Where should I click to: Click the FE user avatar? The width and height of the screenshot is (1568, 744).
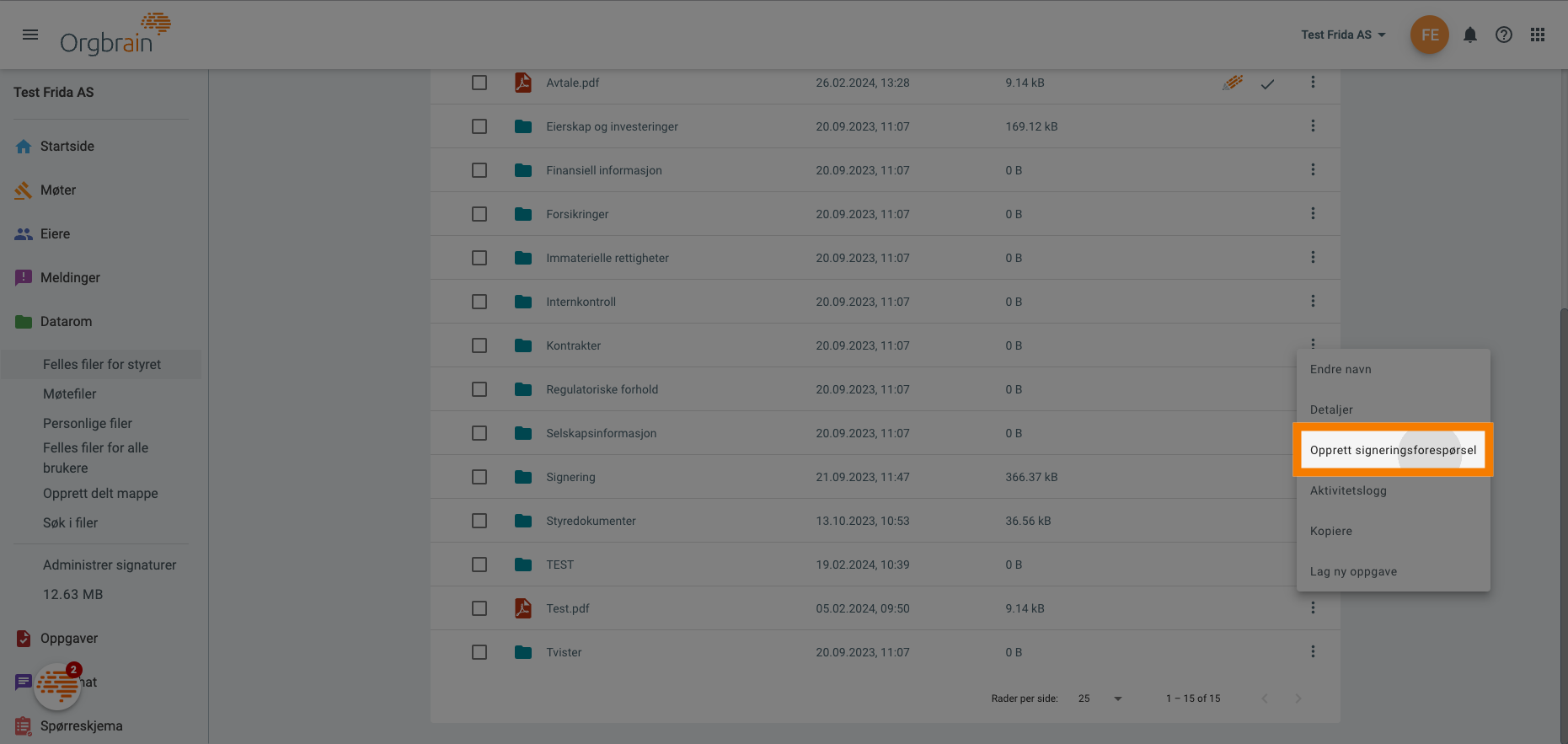(1429, 35)
